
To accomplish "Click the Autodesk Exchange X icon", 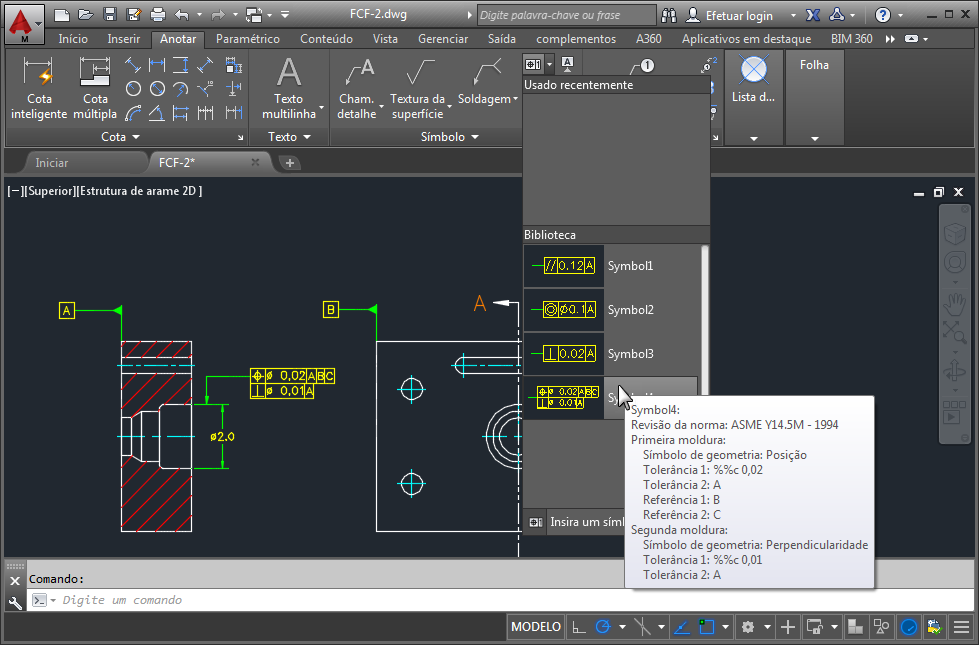I will (x=812, y=15).
